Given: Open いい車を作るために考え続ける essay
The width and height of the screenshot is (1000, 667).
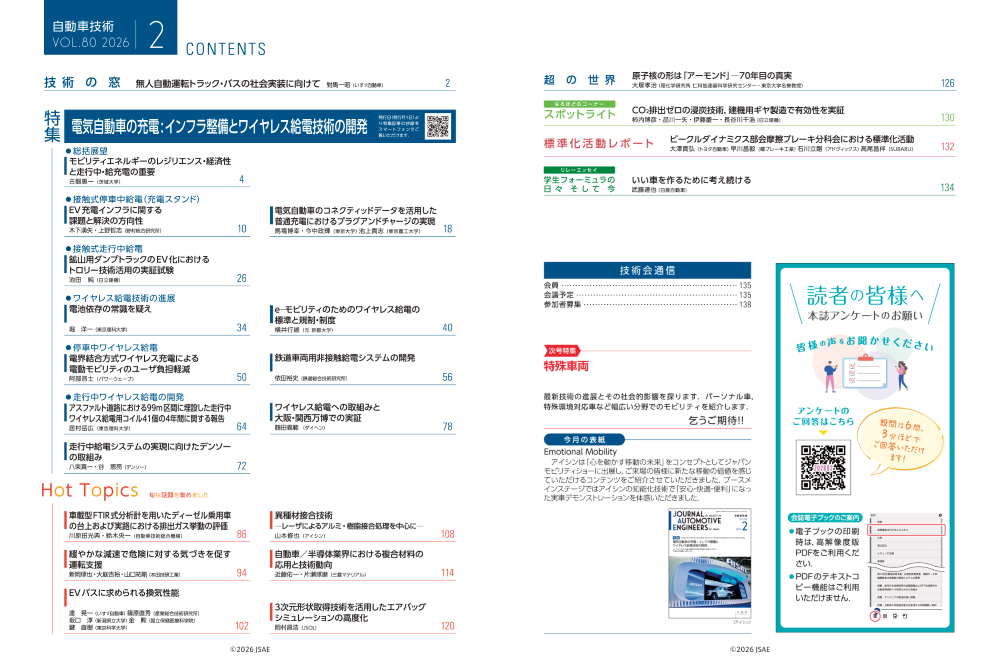Looking at the screenshot, I should pos(690,179).
